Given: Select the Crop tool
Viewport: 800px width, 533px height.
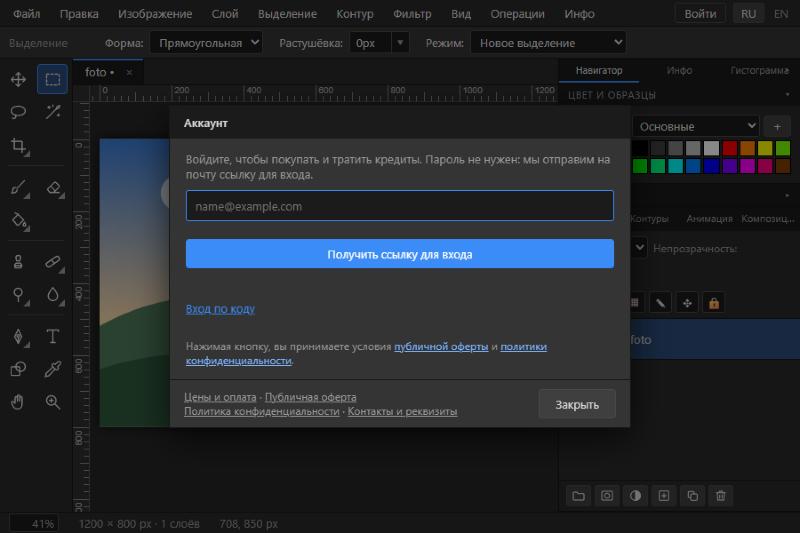Looking at the screenshot, I should [18, 146].
